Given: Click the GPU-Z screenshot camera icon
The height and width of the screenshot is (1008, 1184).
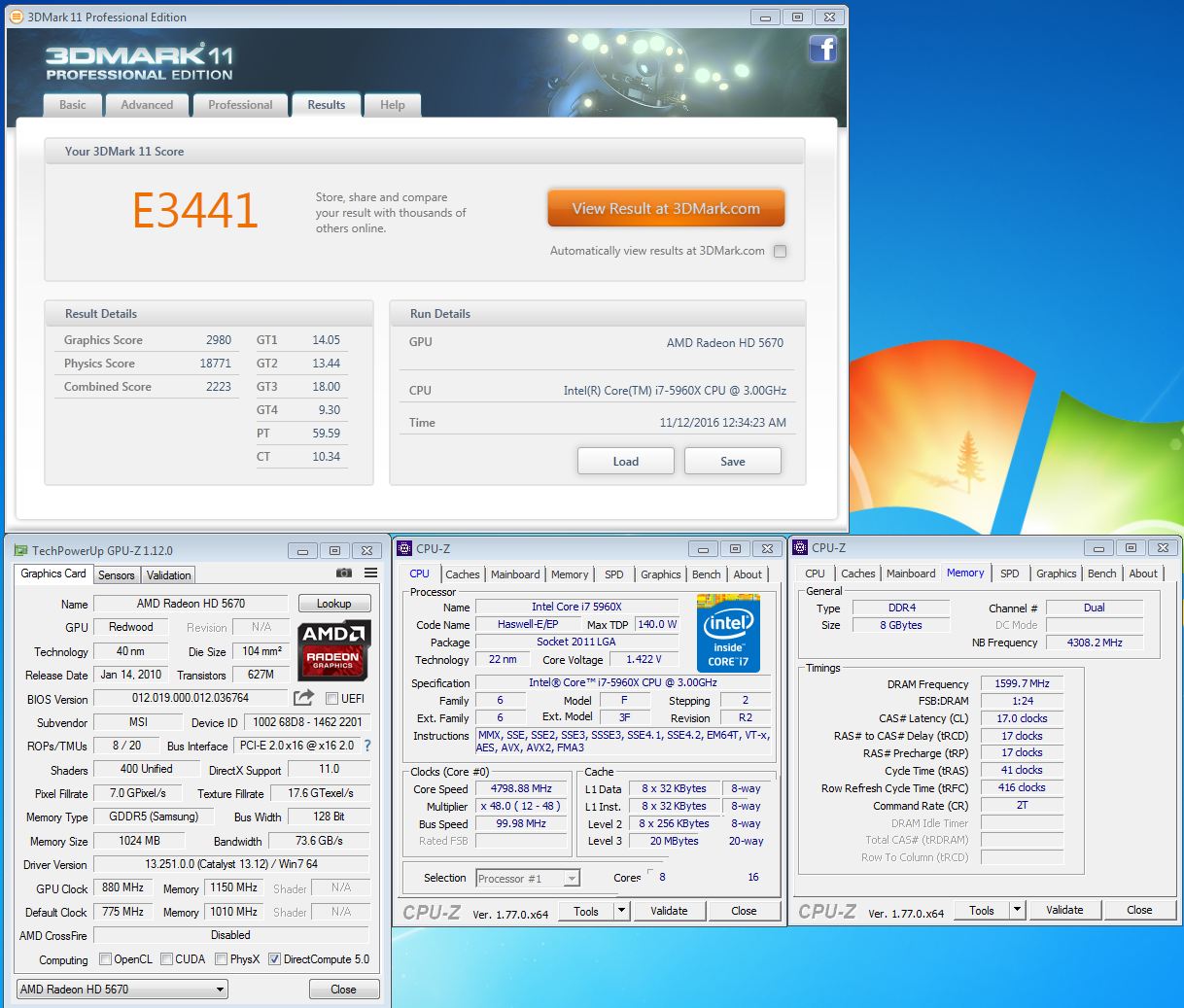Looking at the screenshot, I should point(343,574).
